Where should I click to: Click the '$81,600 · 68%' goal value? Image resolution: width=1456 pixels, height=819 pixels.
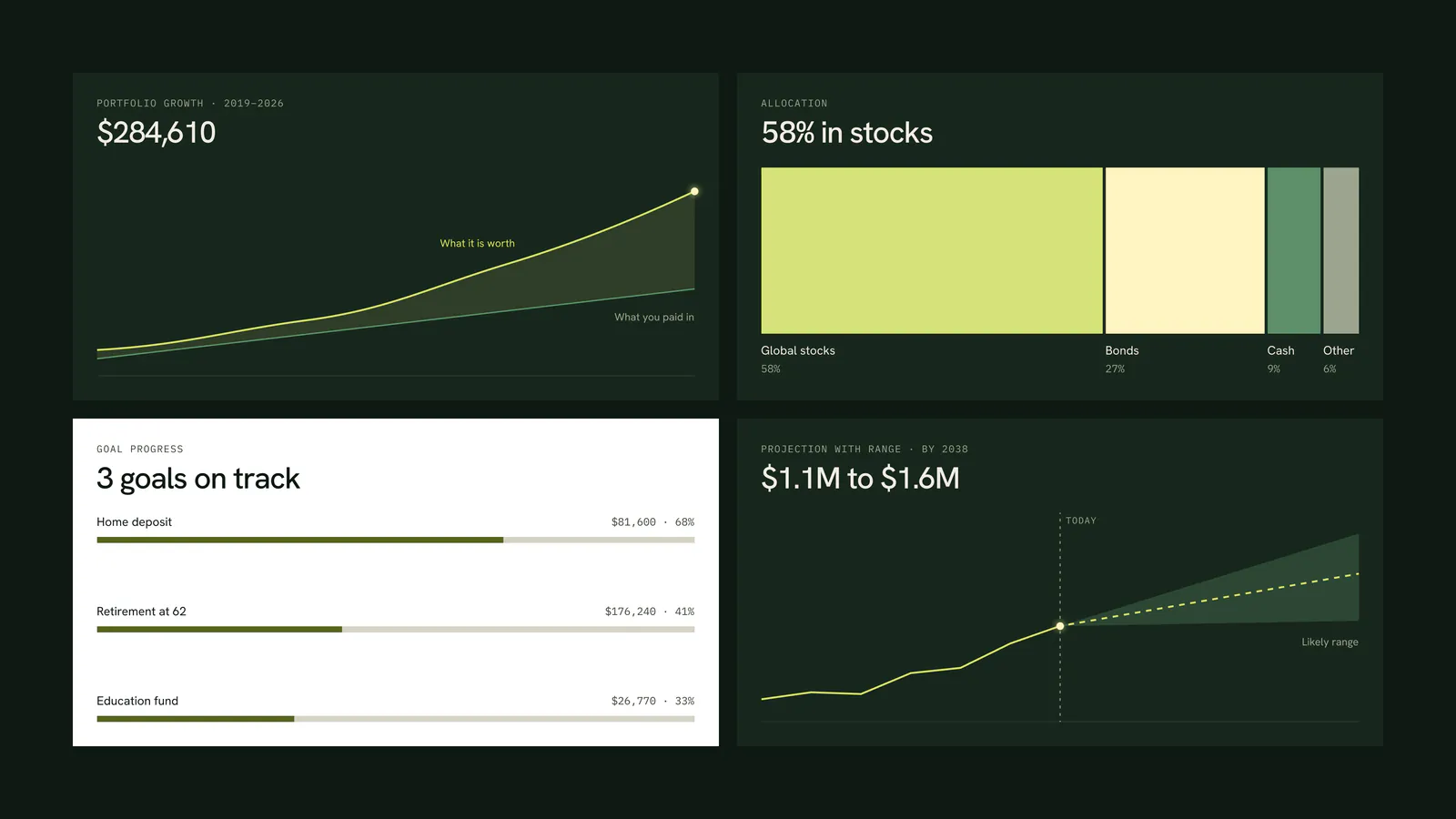pyautogui.click(x=652, y=522)
